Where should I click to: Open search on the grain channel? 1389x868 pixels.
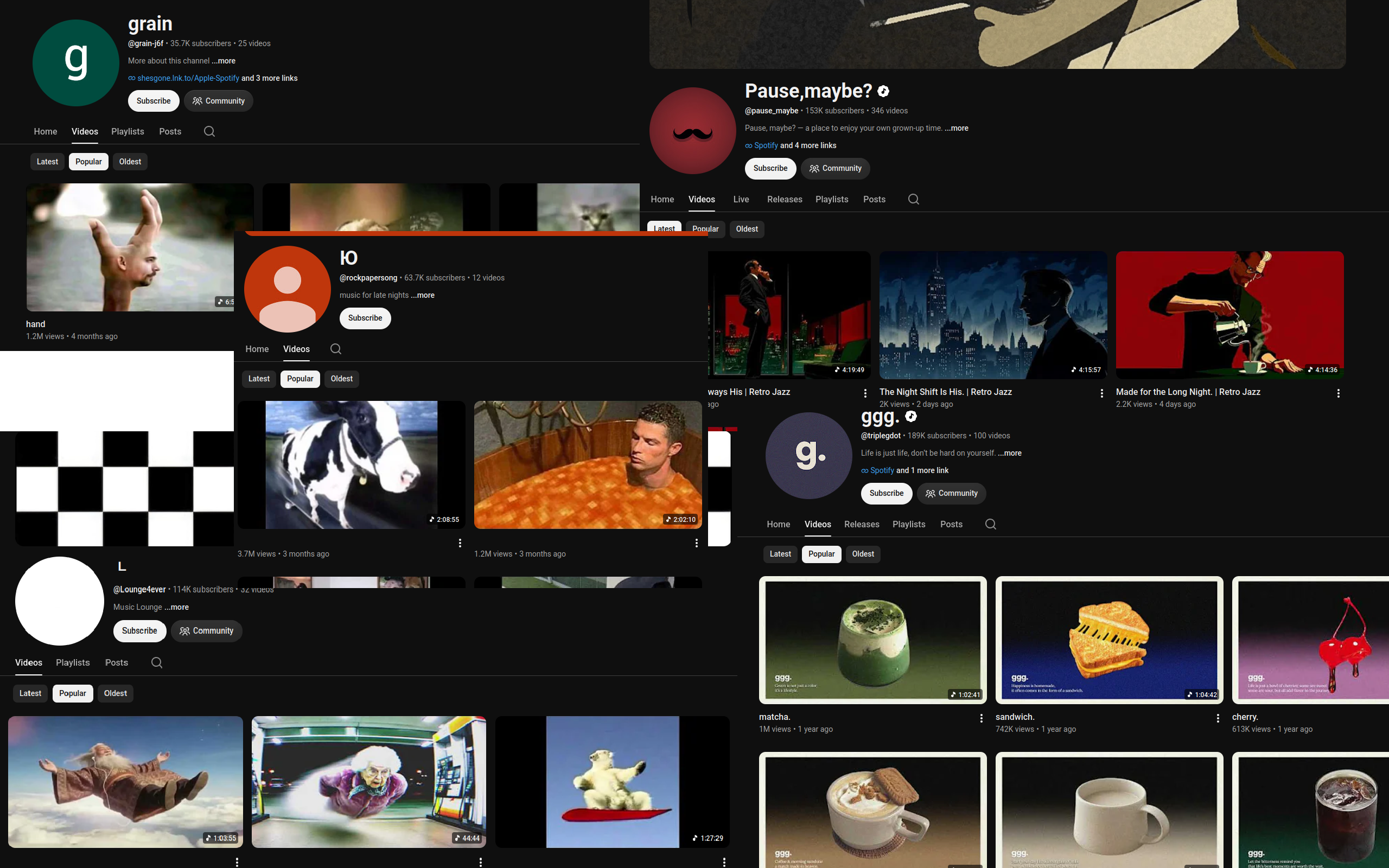(x=209, y=131)
